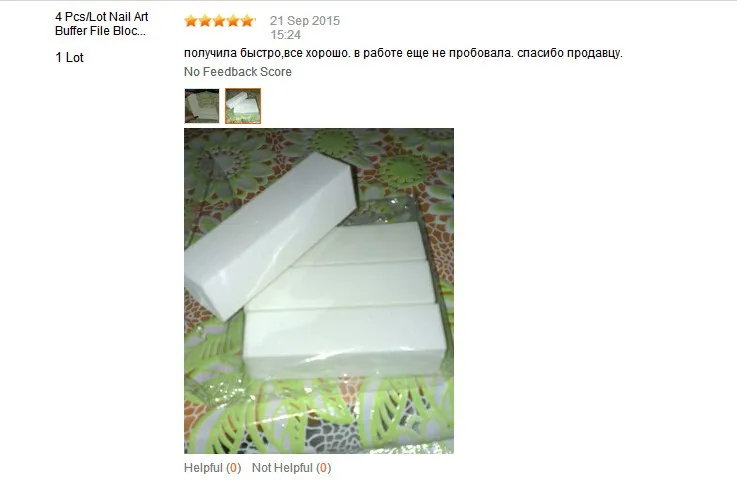
Task: Click the No Feedback Score label
Action: pos(237,71)
